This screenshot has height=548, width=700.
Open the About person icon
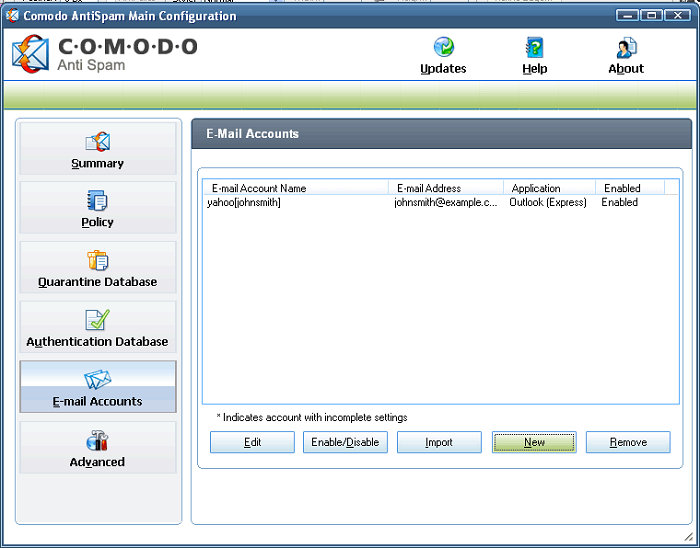[626, 48]
